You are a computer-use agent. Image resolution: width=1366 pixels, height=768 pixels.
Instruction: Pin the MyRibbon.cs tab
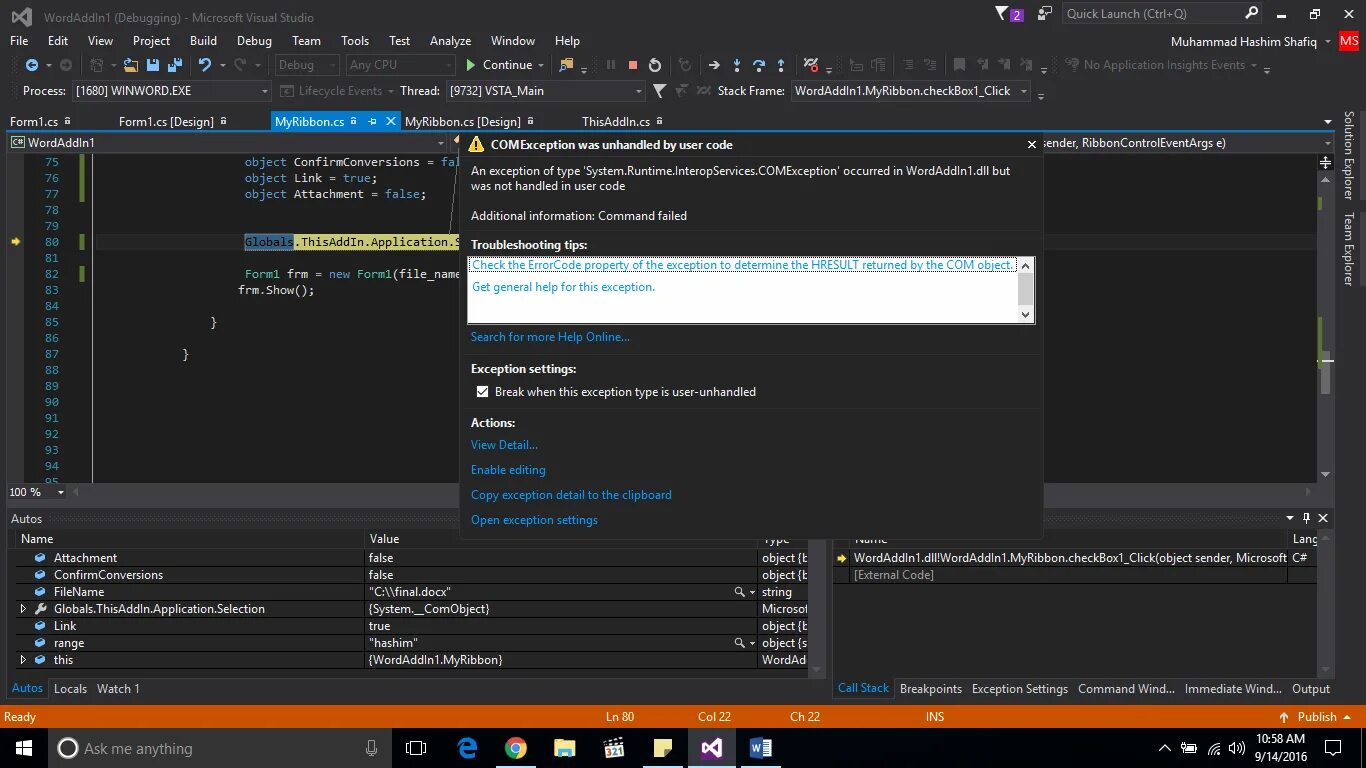tap(372, 121)
